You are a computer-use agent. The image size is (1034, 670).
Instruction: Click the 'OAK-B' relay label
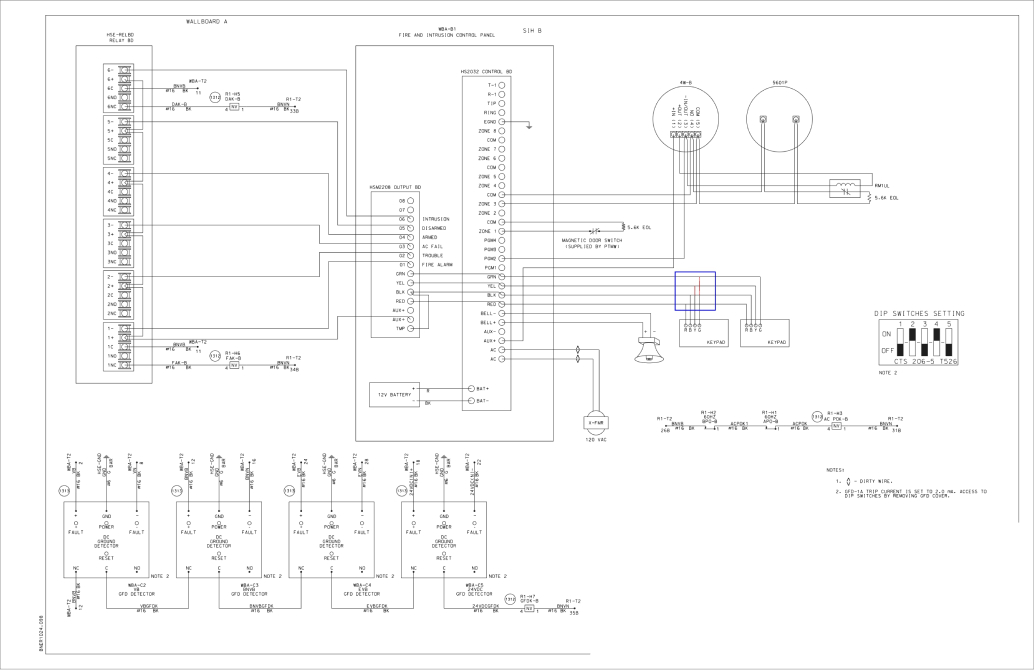coord(232,99)
